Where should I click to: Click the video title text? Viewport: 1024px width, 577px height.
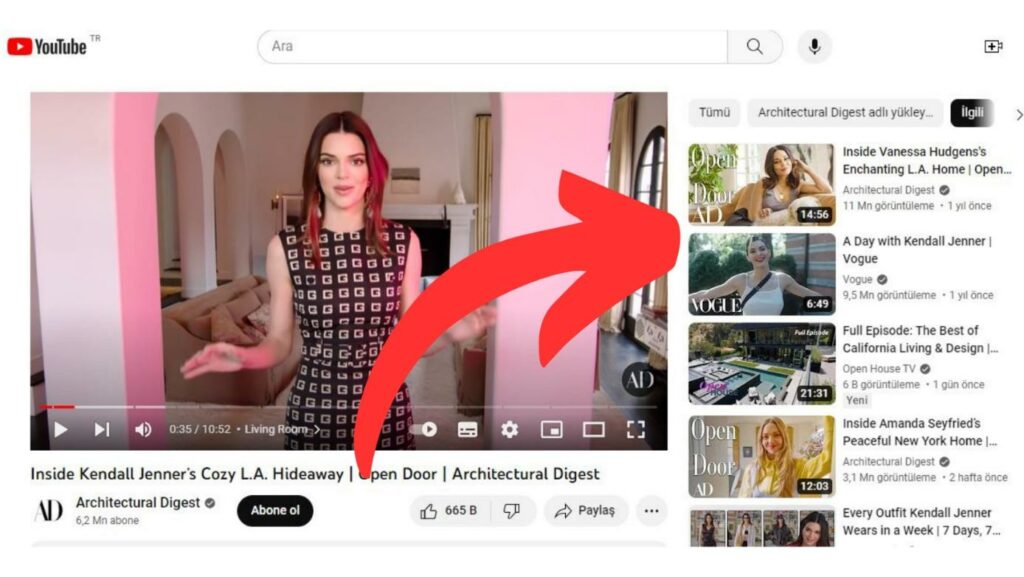[315, 474]
